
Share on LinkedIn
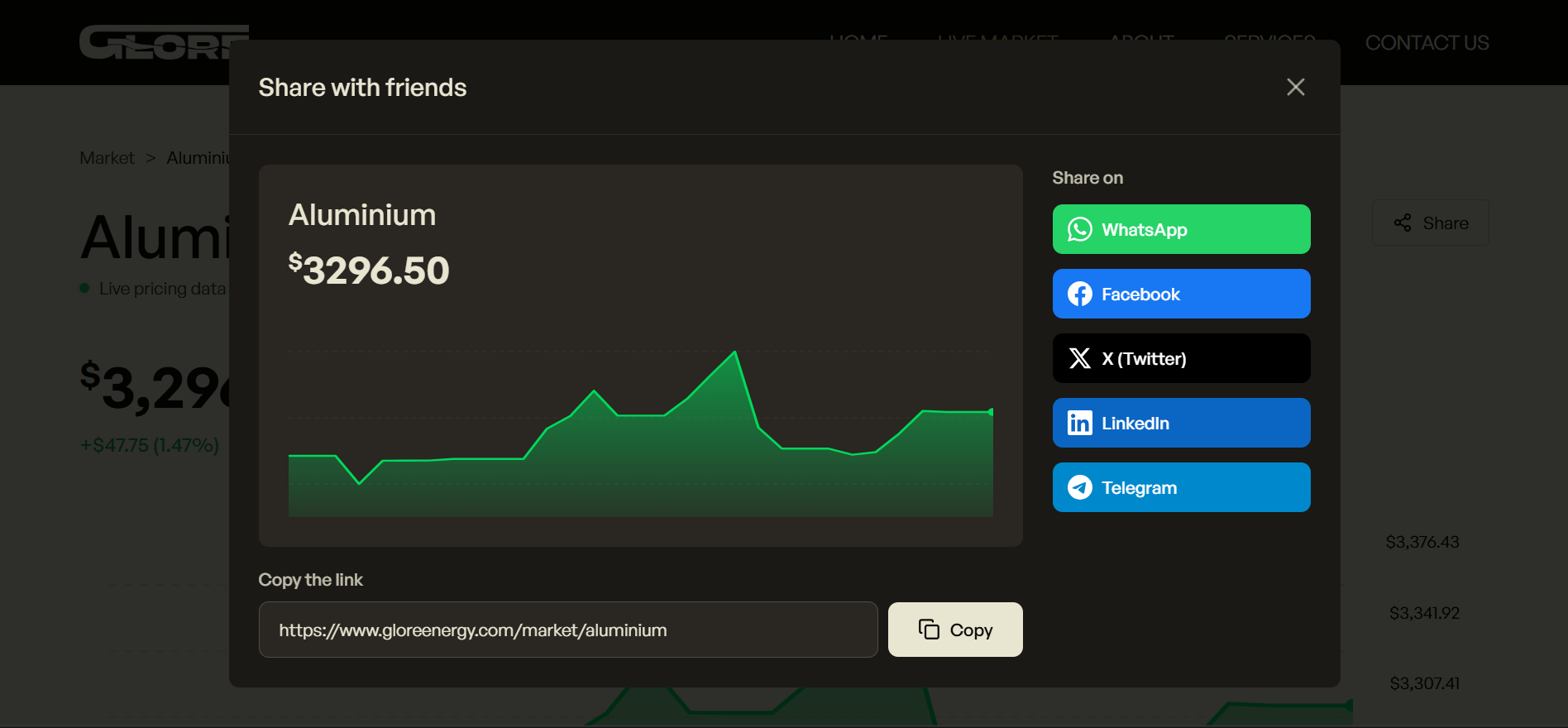(1181, 423)
